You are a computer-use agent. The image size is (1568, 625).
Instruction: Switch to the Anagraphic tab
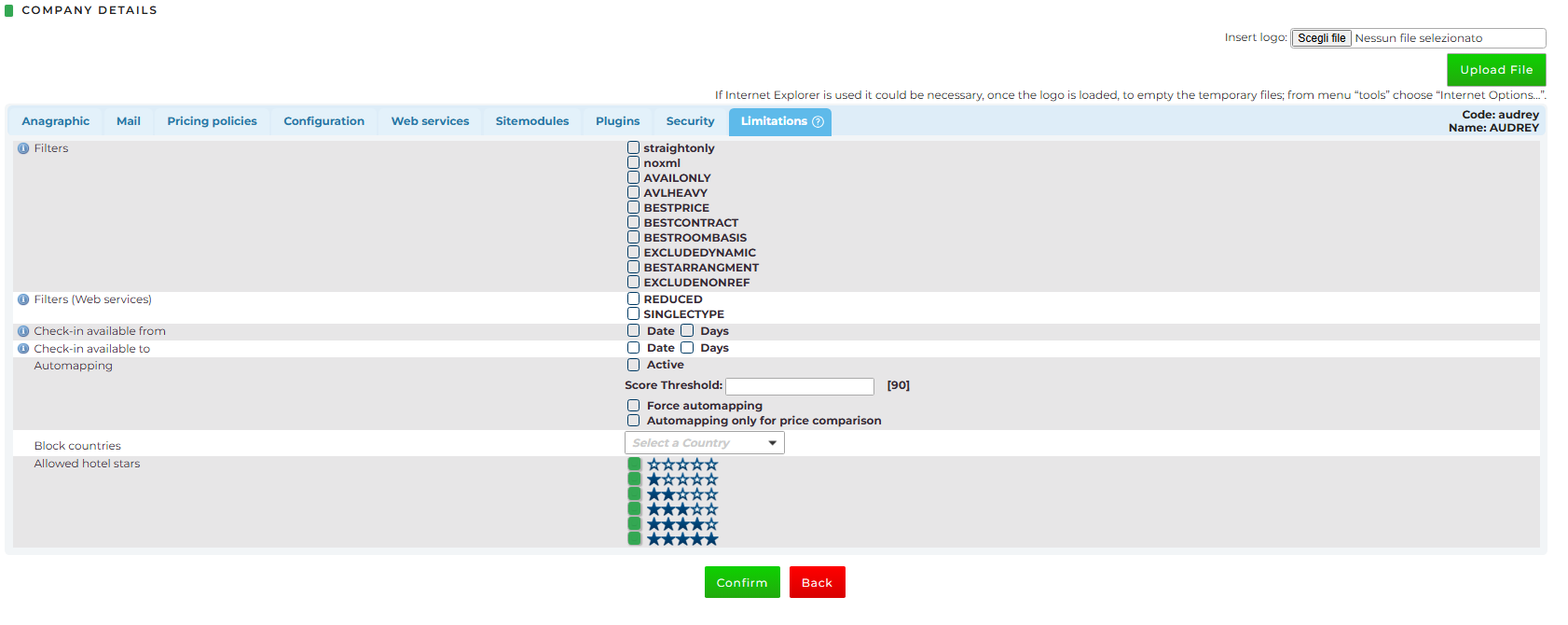tap(56, 121)
